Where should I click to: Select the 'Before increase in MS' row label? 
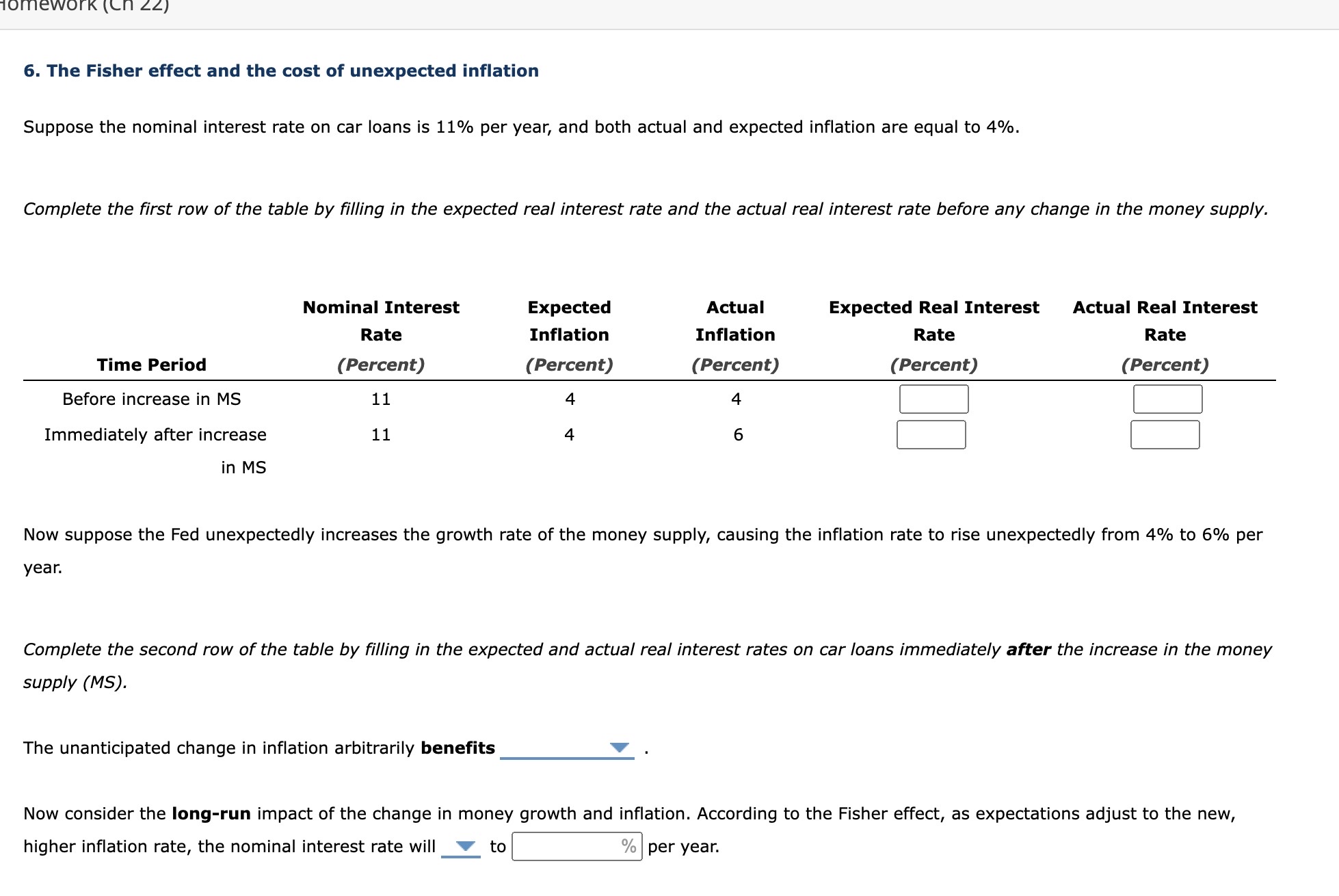[151, 399]
